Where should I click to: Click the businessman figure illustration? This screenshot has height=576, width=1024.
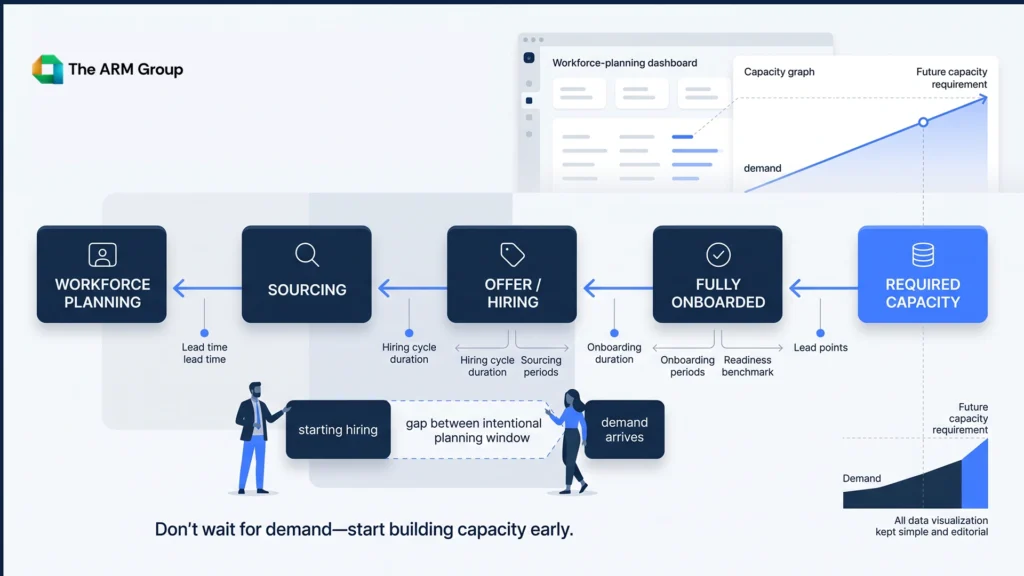point(258,438)
